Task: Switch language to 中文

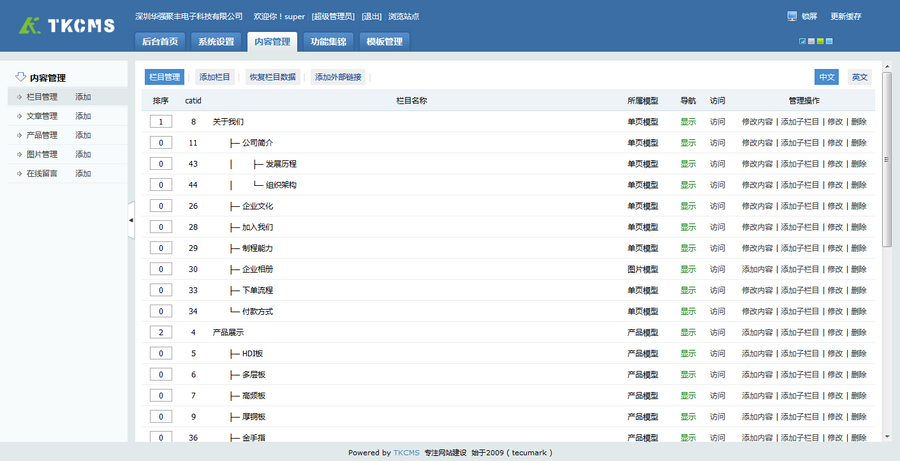Action: [x=827, y=77]
